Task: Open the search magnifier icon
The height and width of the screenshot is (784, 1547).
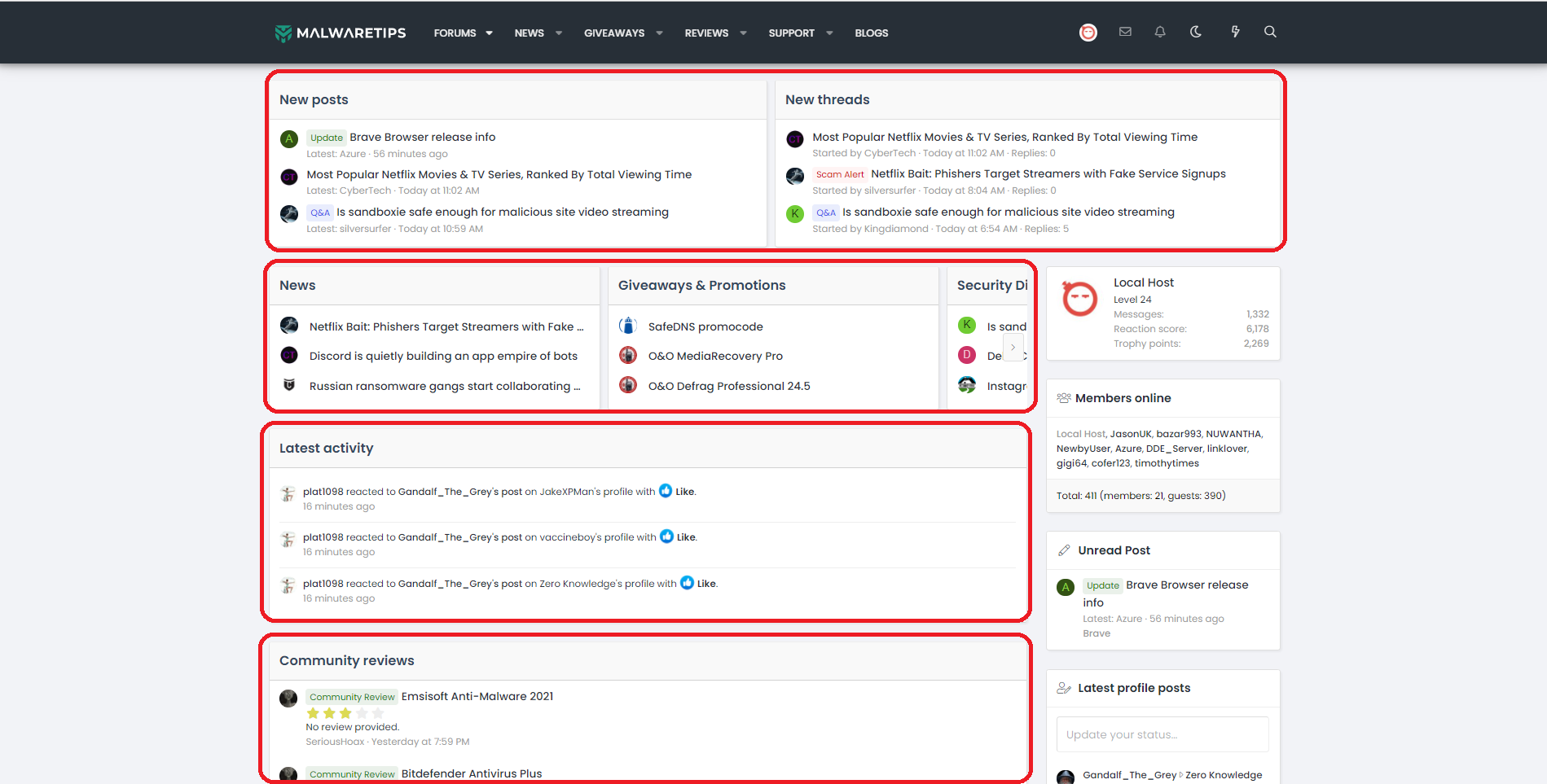Action: click(1270, 32)
